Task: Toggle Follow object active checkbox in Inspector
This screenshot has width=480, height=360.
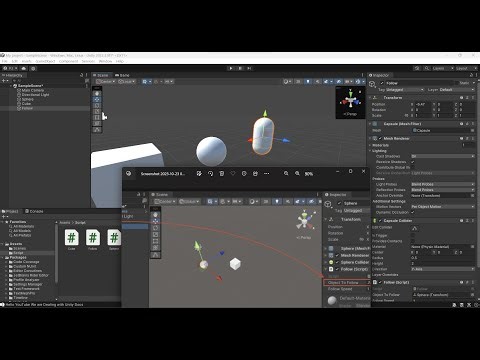Action: point(382,83)
